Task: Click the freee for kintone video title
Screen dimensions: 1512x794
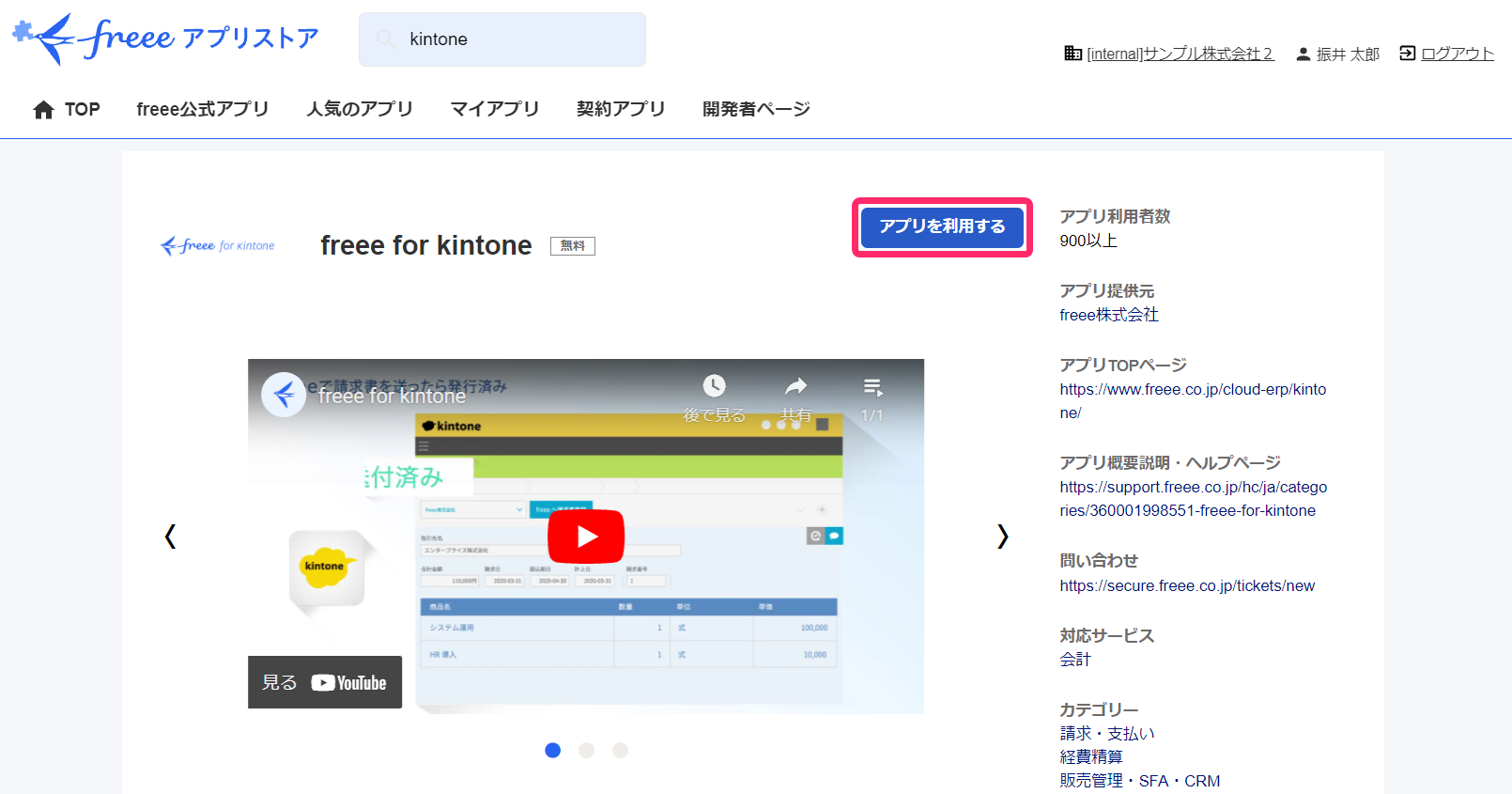Action: click(392, 397)
